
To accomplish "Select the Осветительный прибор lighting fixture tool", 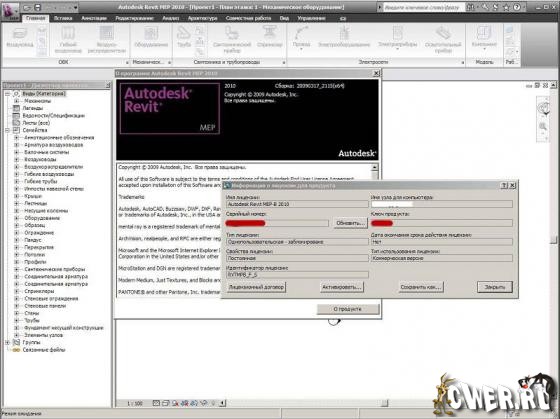I will click(443, 40).
